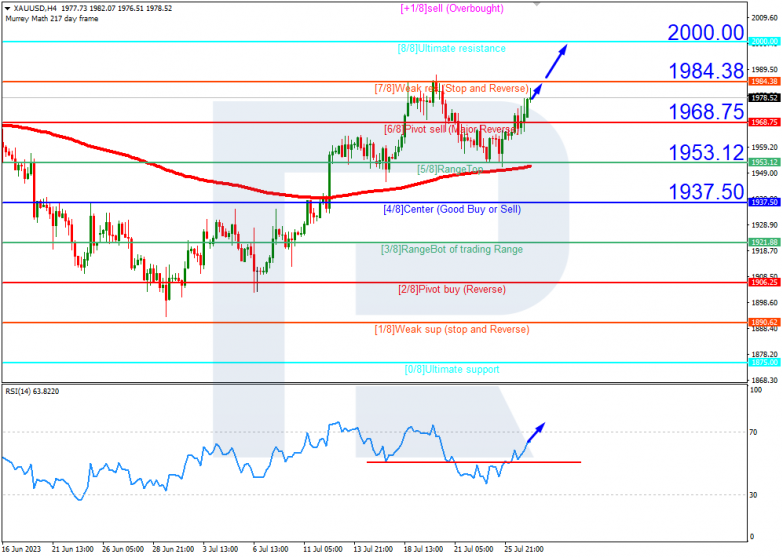This screenshot has height=558, width=782.
Task: Select the '21 Jul 05:00' time axis label
Action: coord(475,549)
